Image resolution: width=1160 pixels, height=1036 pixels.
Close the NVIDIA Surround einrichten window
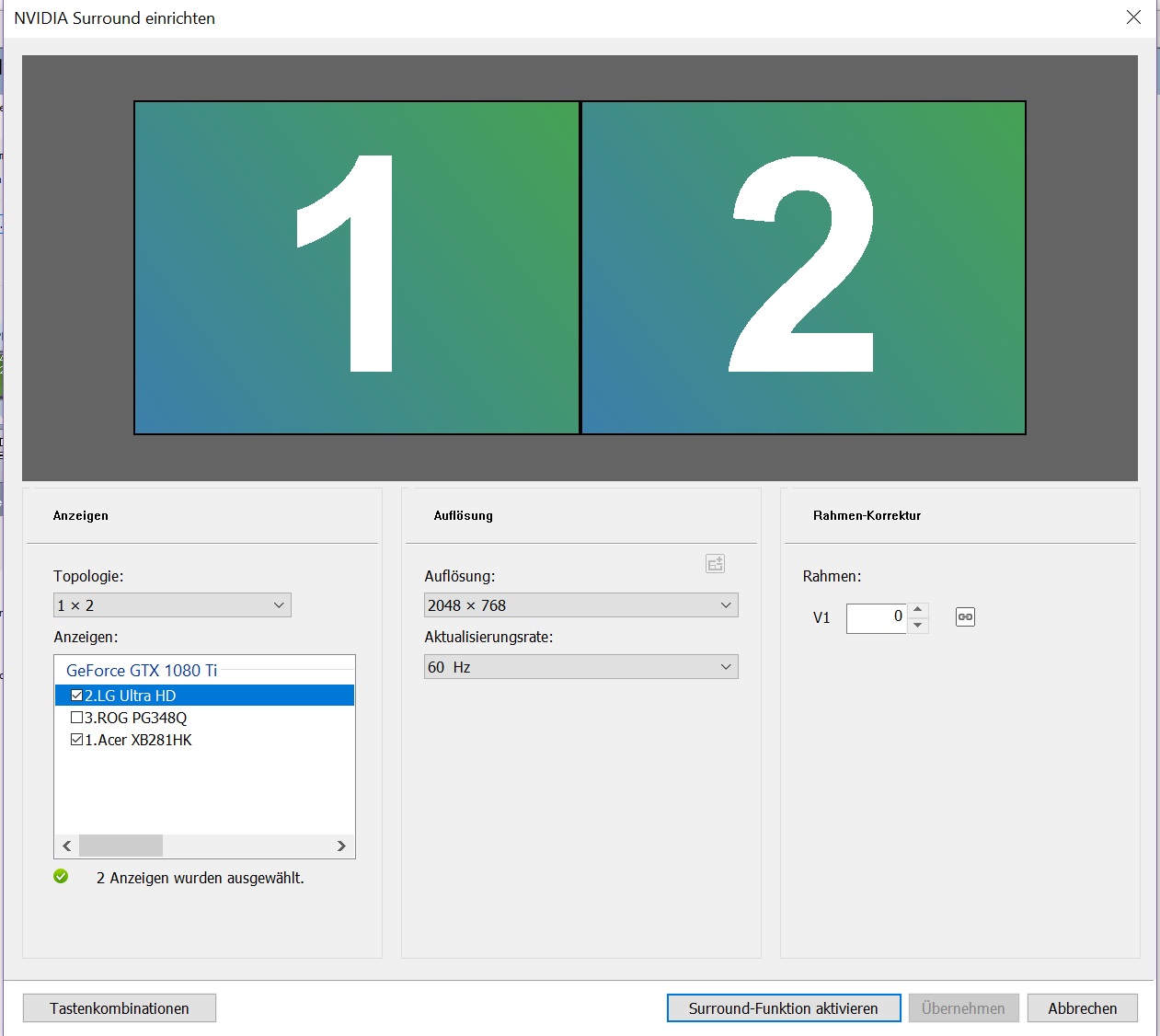pyautogui.click(x=1133, y=17)
